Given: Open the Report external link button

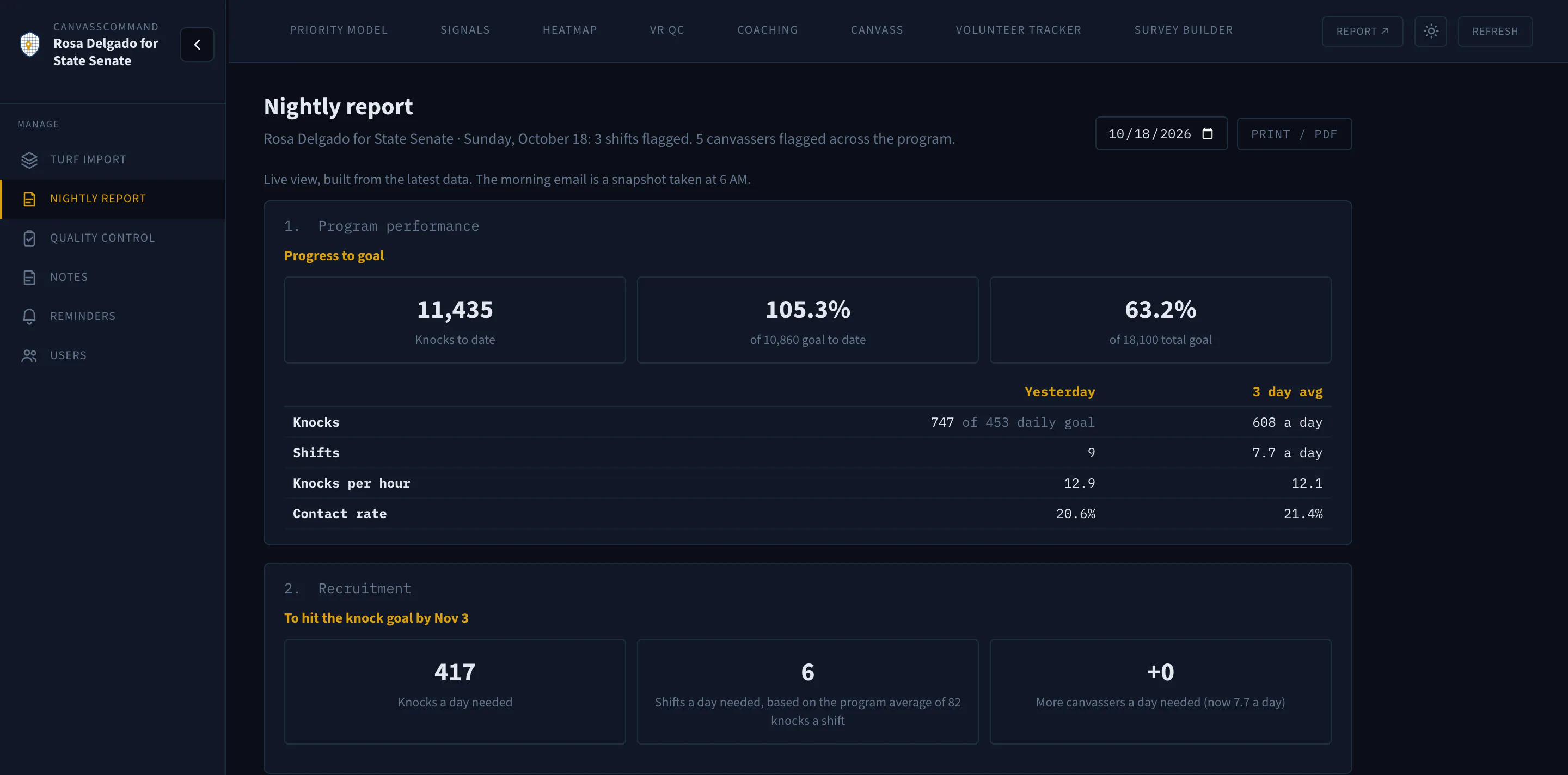Looking at the screenshot, I should point(1362,31).
